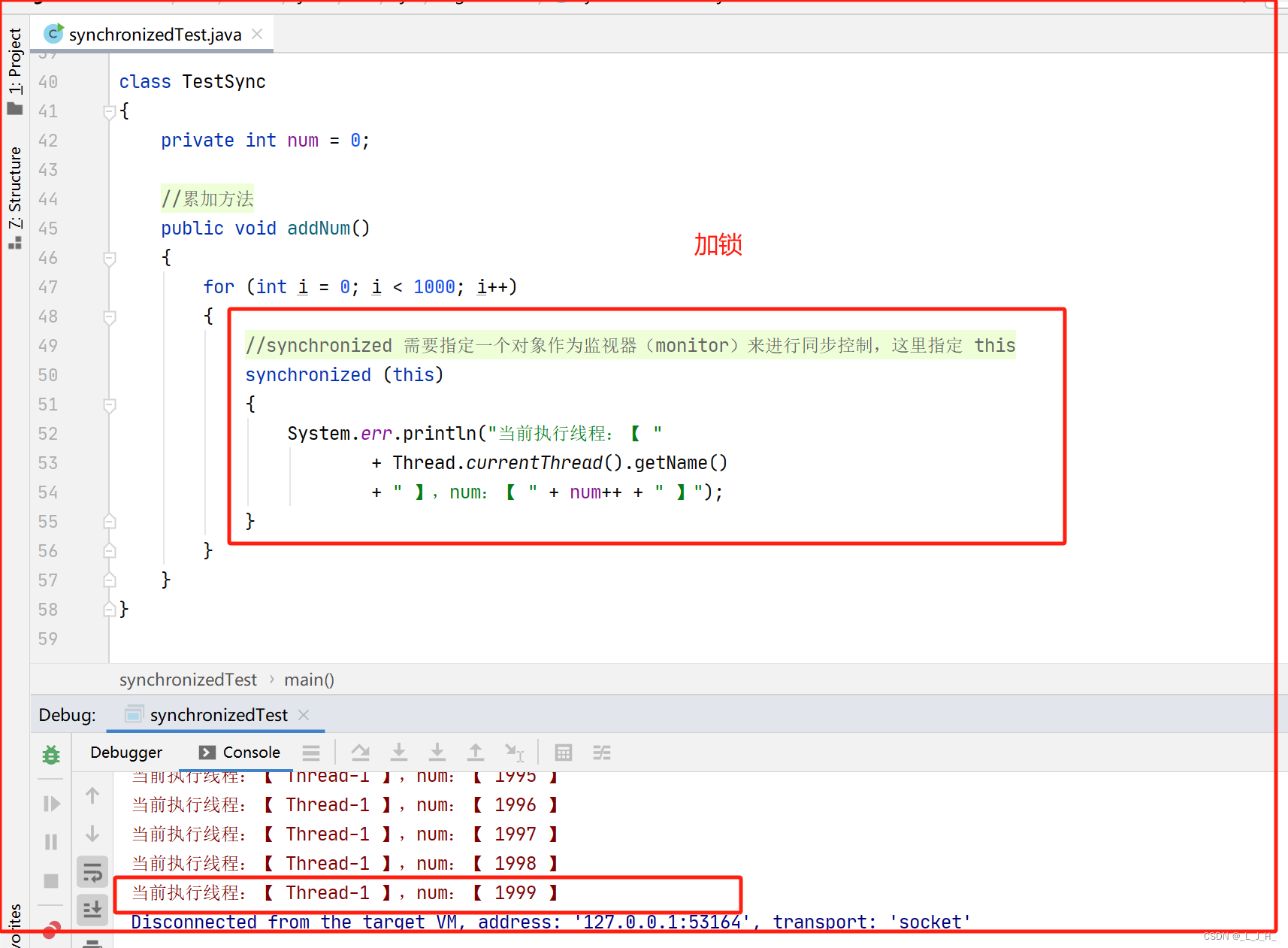The width and height of the screenshot is (1288, 948).
Task: Click the View Breakpoints red dot icon
Action: click(51, 931)
